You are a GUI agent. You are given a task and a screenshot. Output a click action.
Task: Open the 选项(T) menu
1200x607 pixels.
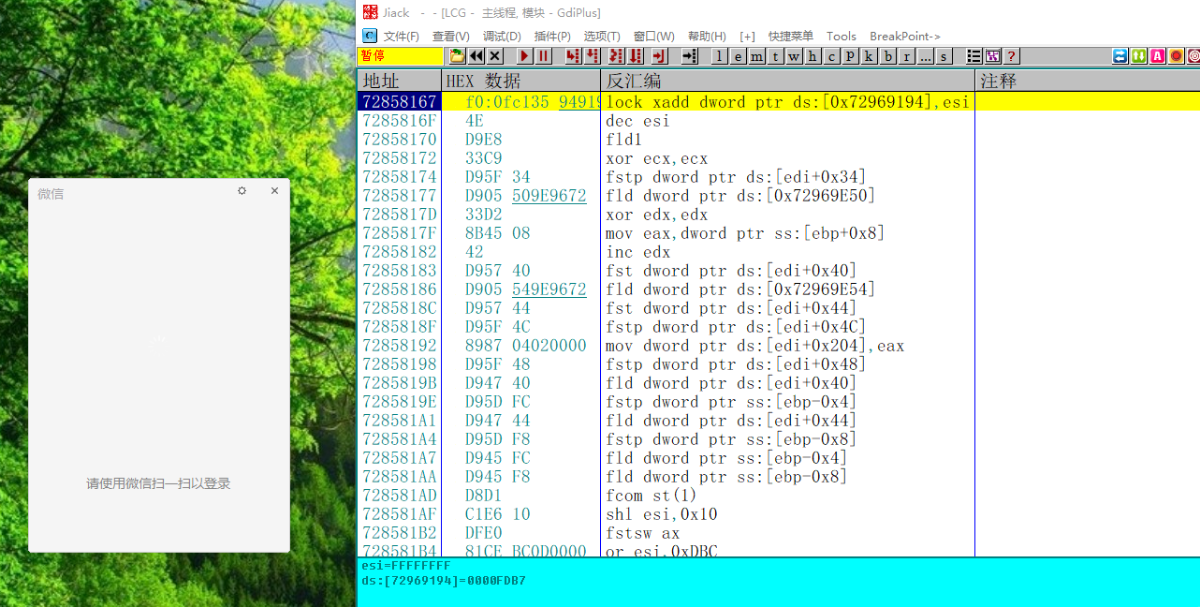pyautogui.click(x=602, y=36)
